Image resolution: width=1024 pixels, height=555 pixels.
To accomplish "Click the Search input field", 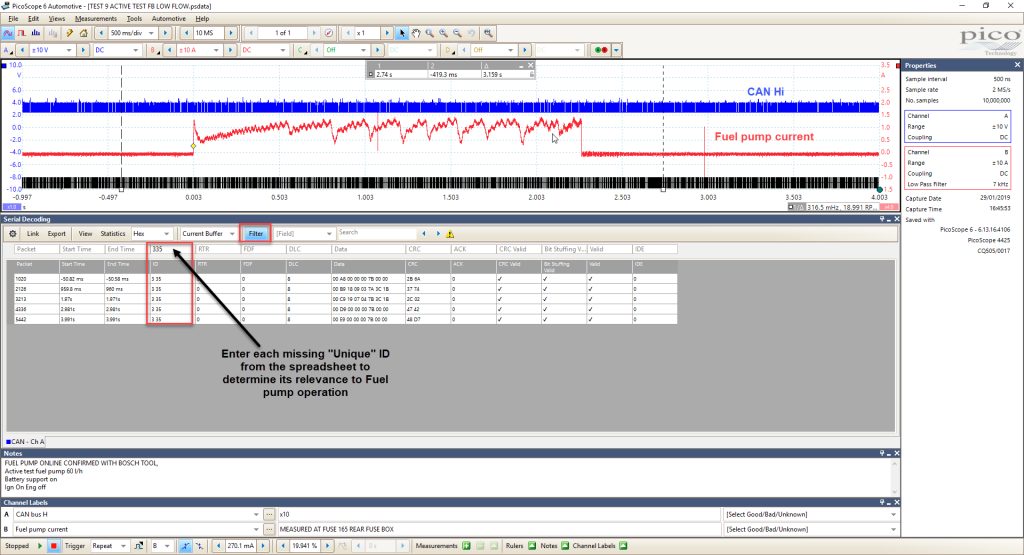I will [376, 233].
